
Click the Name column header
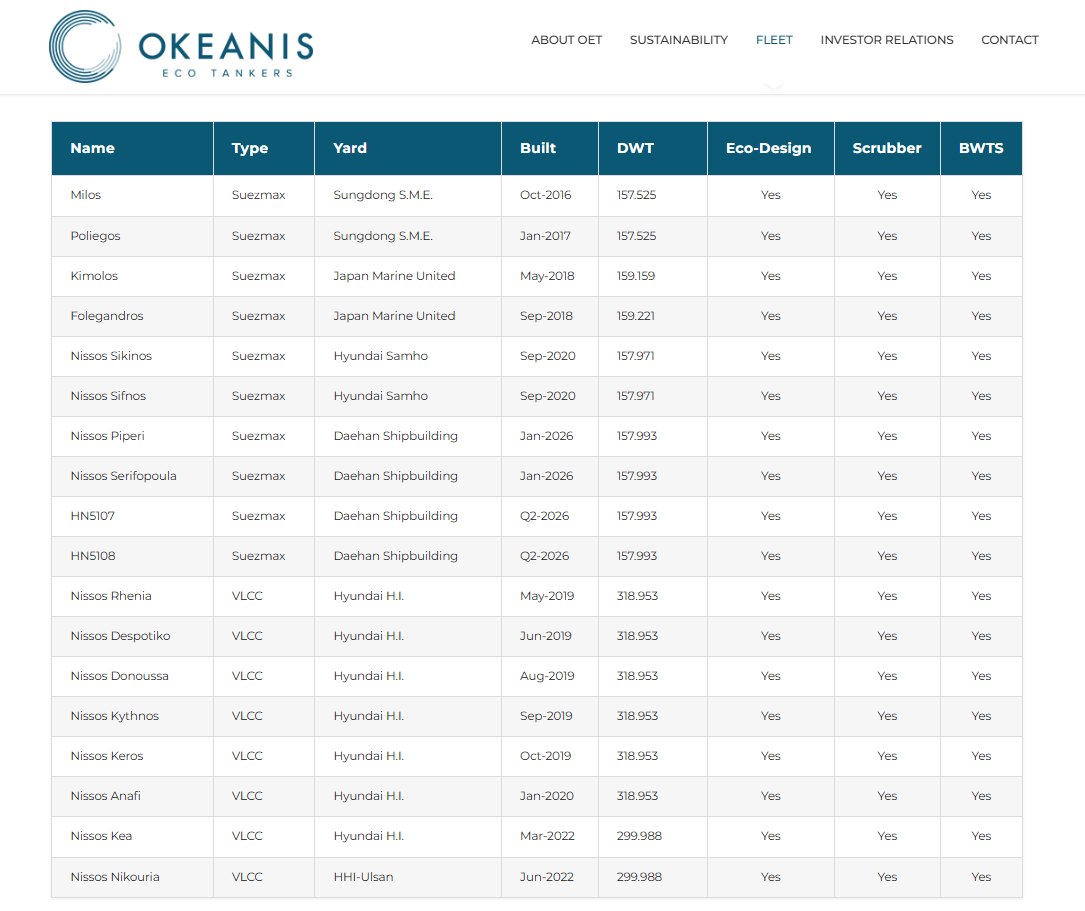93,148
